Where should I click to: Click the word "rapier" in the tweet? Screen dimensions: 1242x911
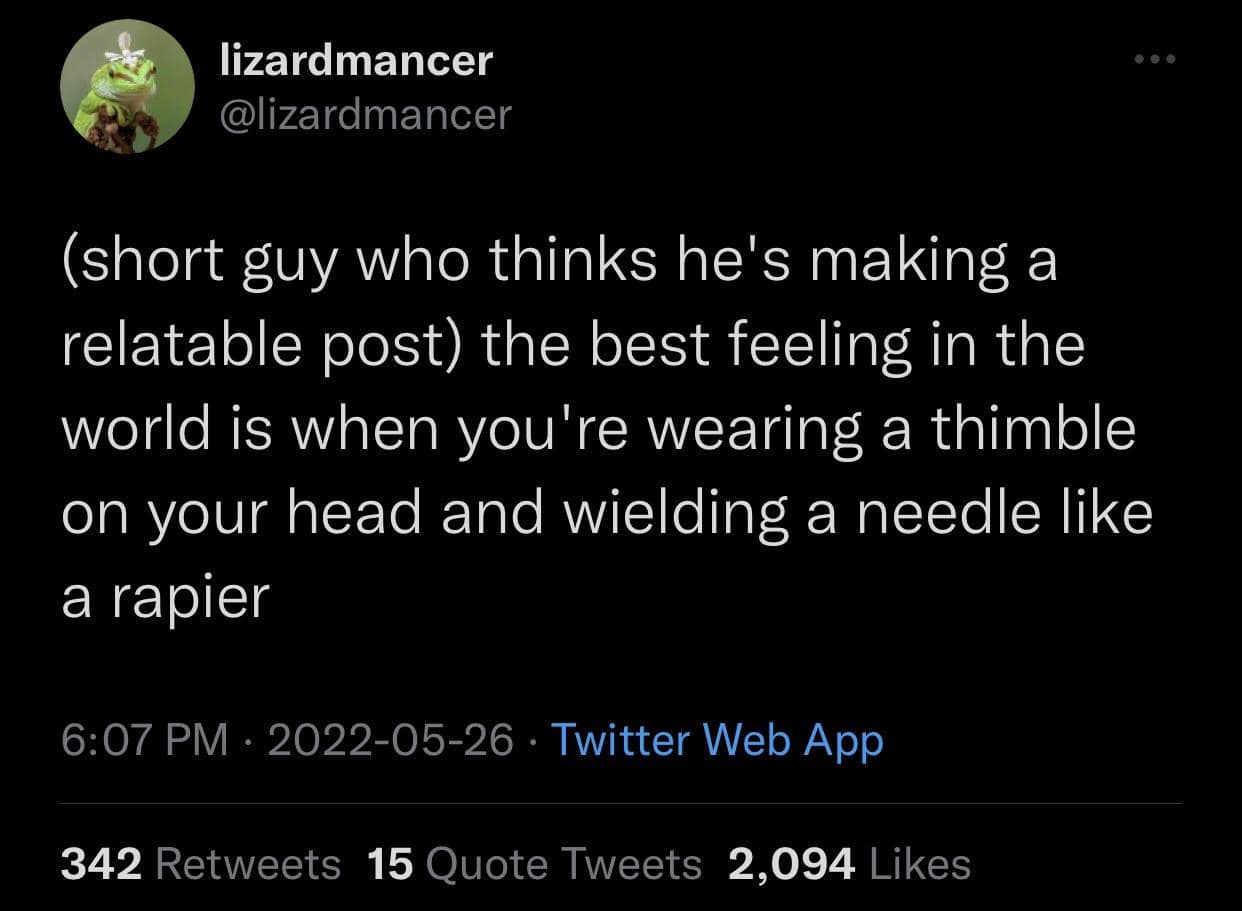[188, 596]
